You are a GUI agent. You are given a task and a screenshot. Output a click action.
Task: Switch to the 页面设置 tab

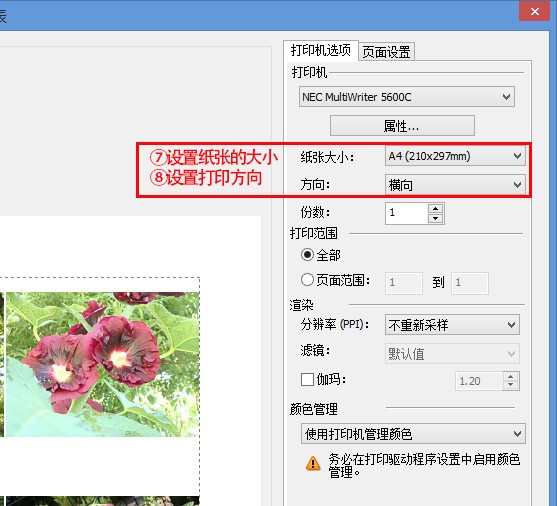(386, 52)
